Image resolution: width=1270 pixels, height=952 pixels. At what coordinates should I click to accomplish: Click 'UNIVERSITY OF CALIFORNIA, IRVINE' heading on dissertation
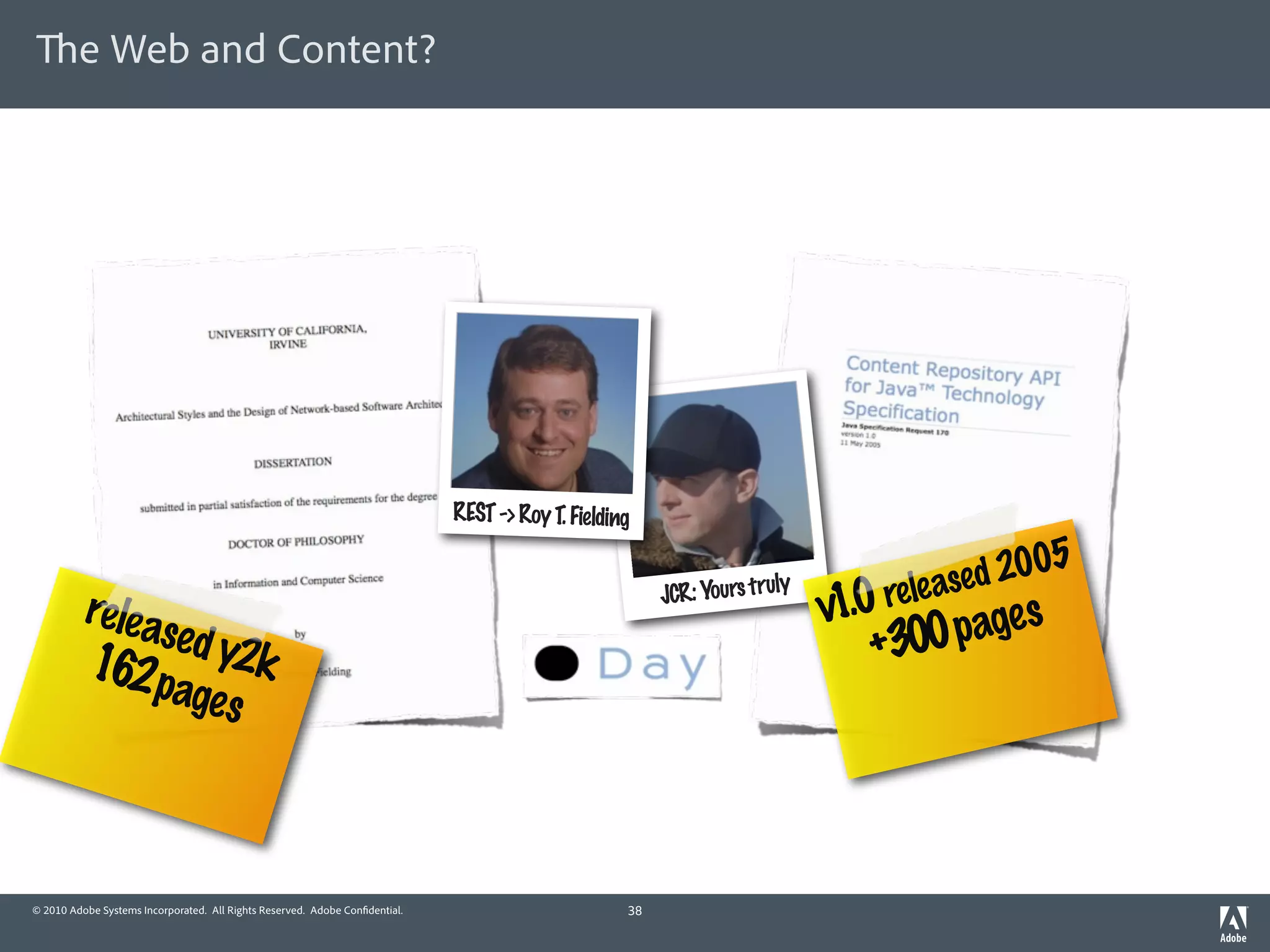tap(287, 337)
